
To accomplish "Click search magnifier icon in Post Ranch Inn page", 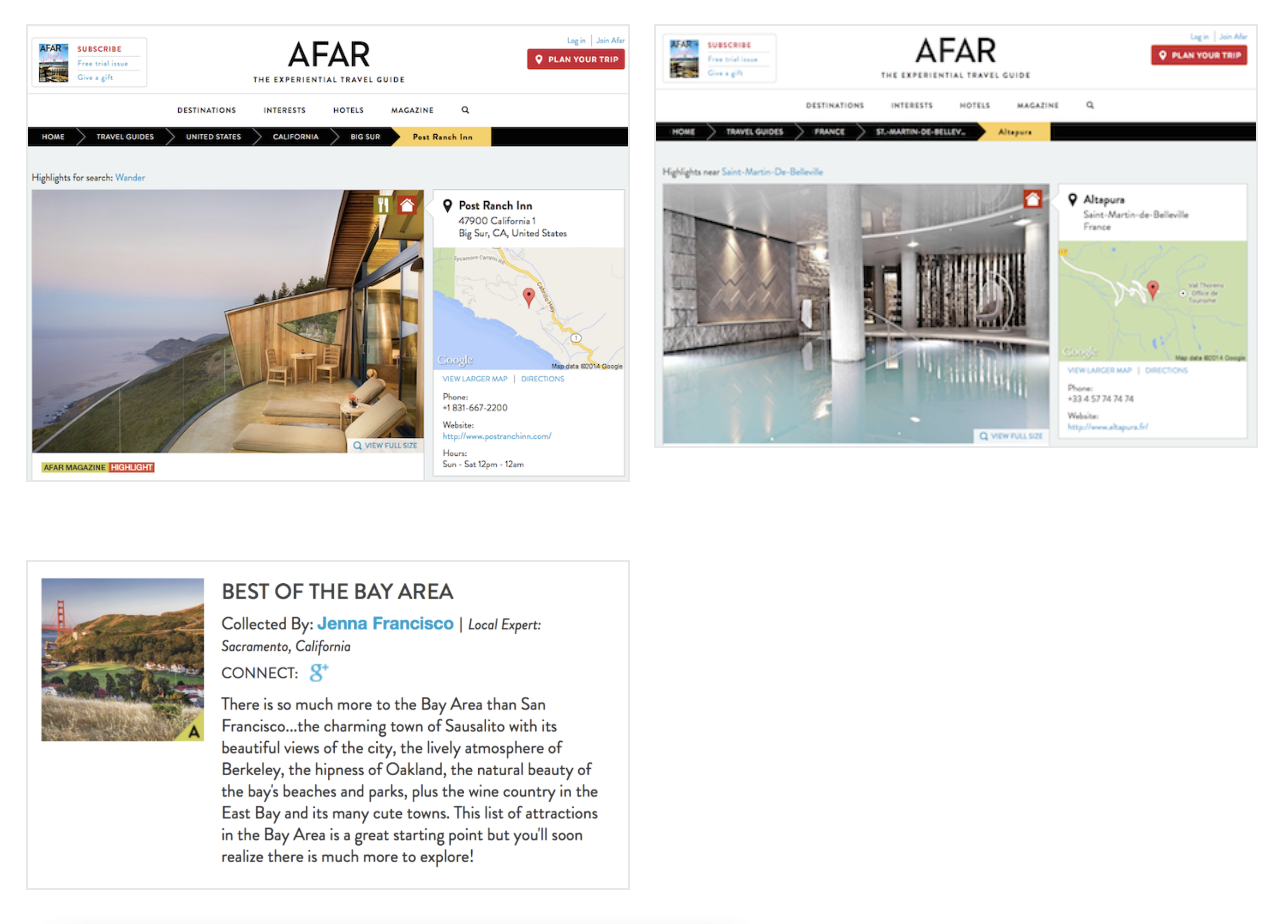I will pos(465,110).
